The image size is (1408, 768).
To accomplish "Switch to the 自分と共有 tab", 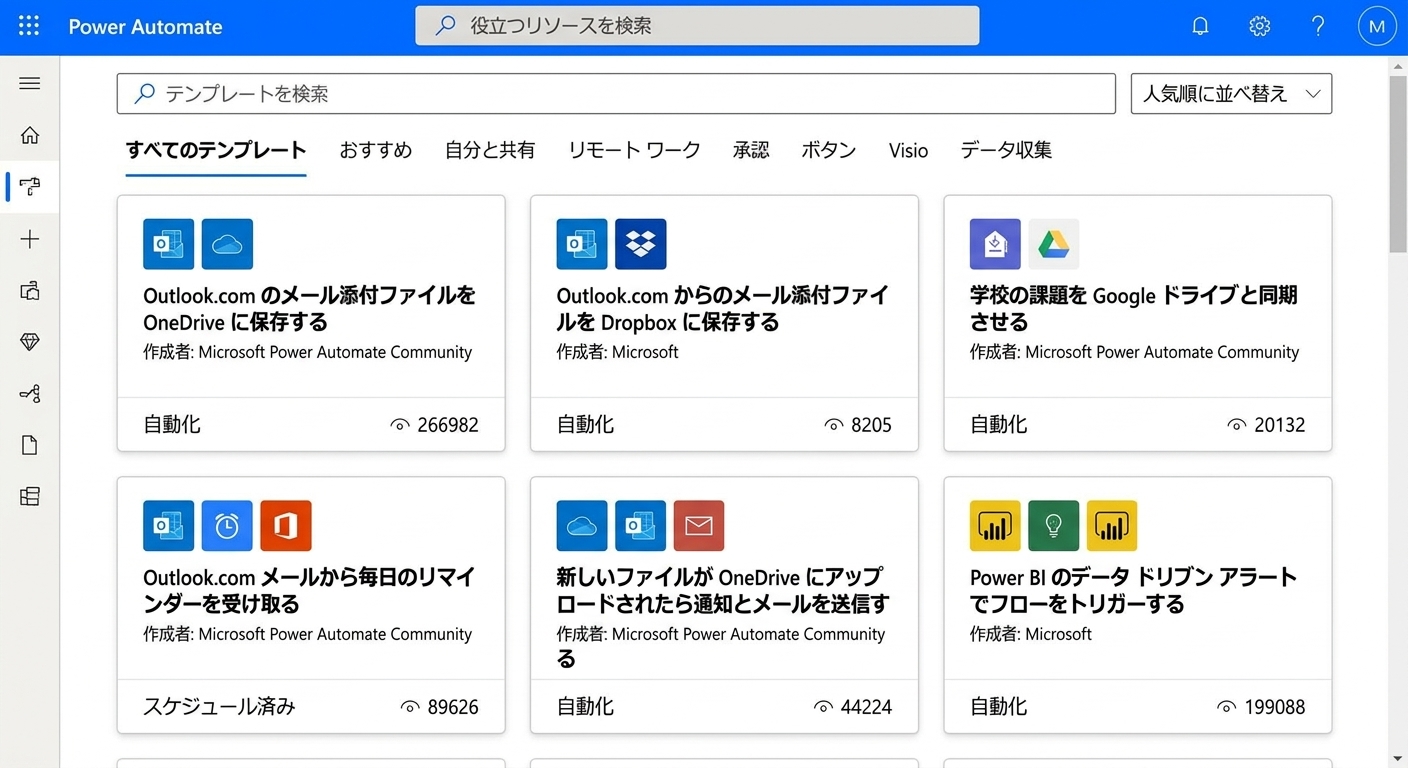I will point(490,150).
